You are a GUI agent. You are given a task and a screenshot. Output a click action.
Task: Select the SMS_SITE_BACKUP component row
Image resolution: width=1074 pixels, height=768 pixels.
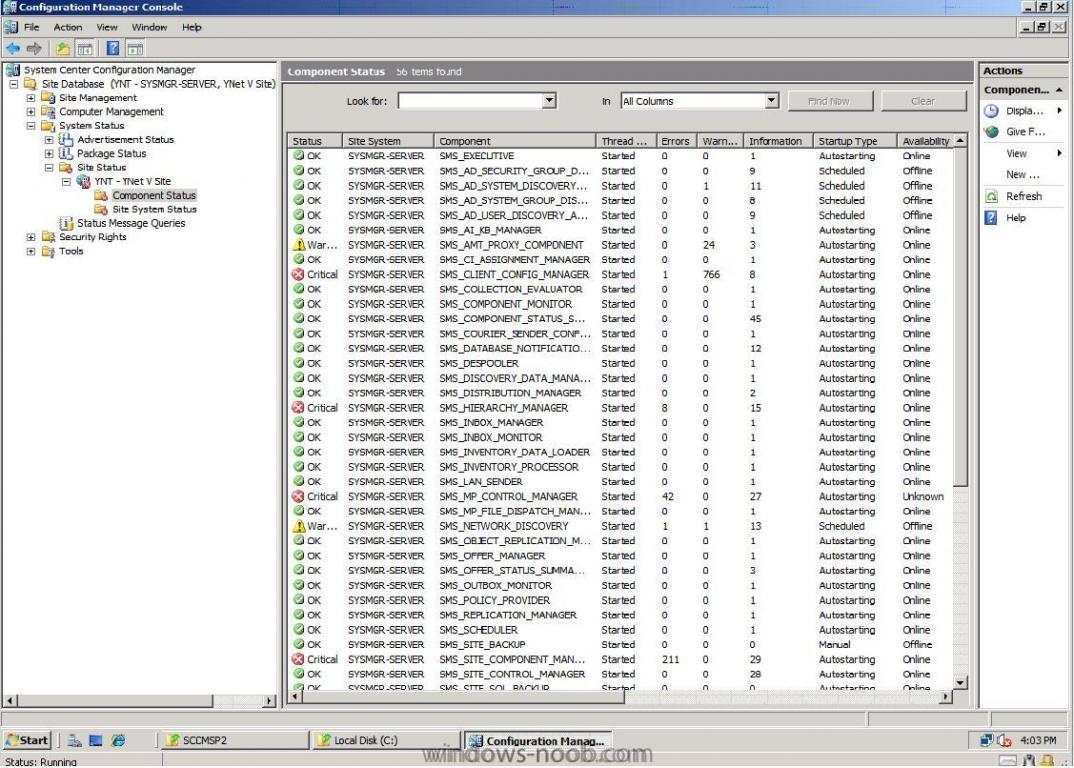point(620,645)
